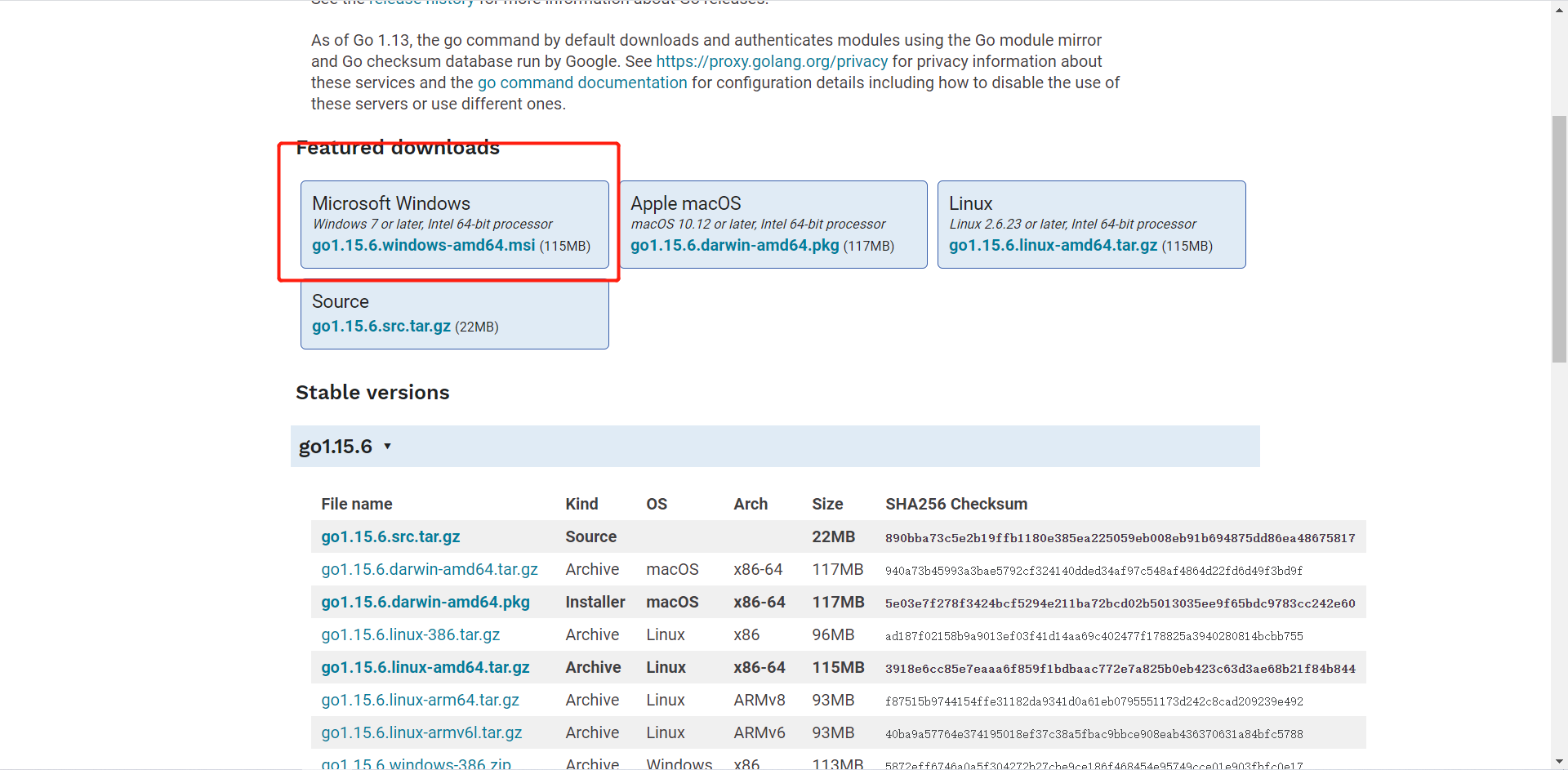Click go1.15.6.linux-386.tar.gz in the file table
Viewport: 1568px width, 770px height.
pos(410,634)
